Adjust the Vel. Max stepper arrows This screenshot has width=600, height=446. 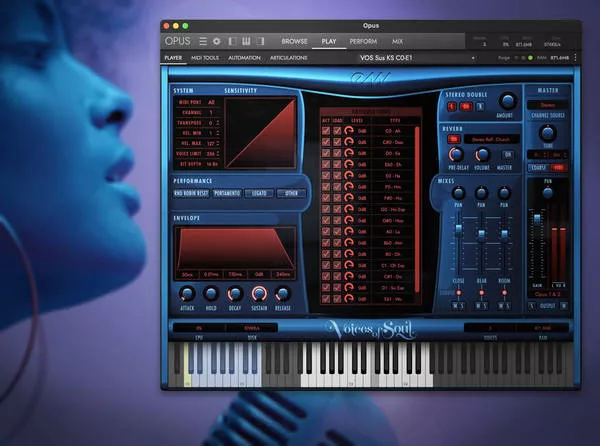pyautogui.click(x=218, y=143)
